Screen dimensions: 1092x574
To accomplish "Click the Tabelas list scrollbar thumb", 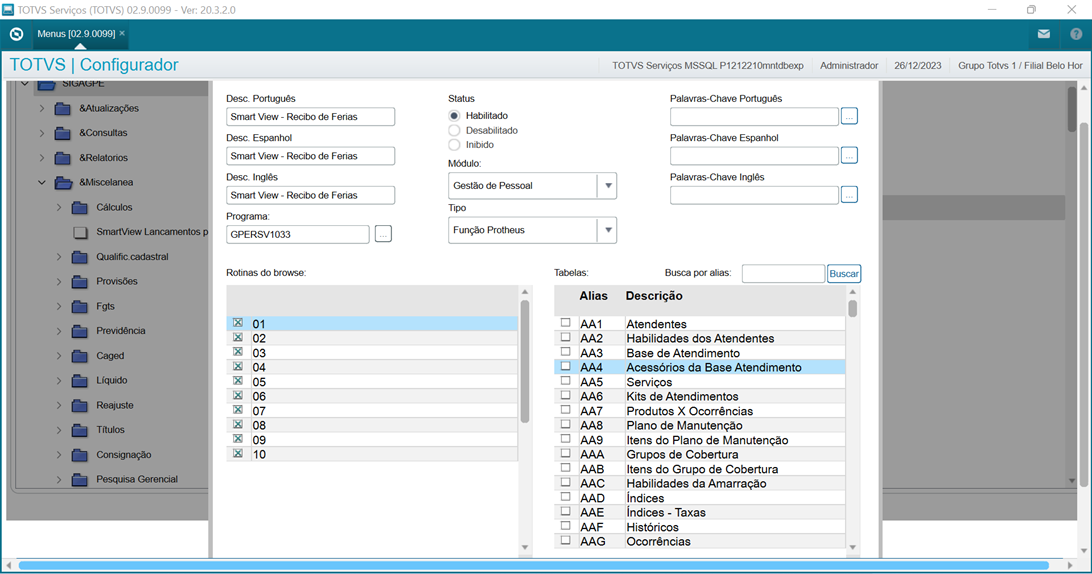I will click(852, 309).
